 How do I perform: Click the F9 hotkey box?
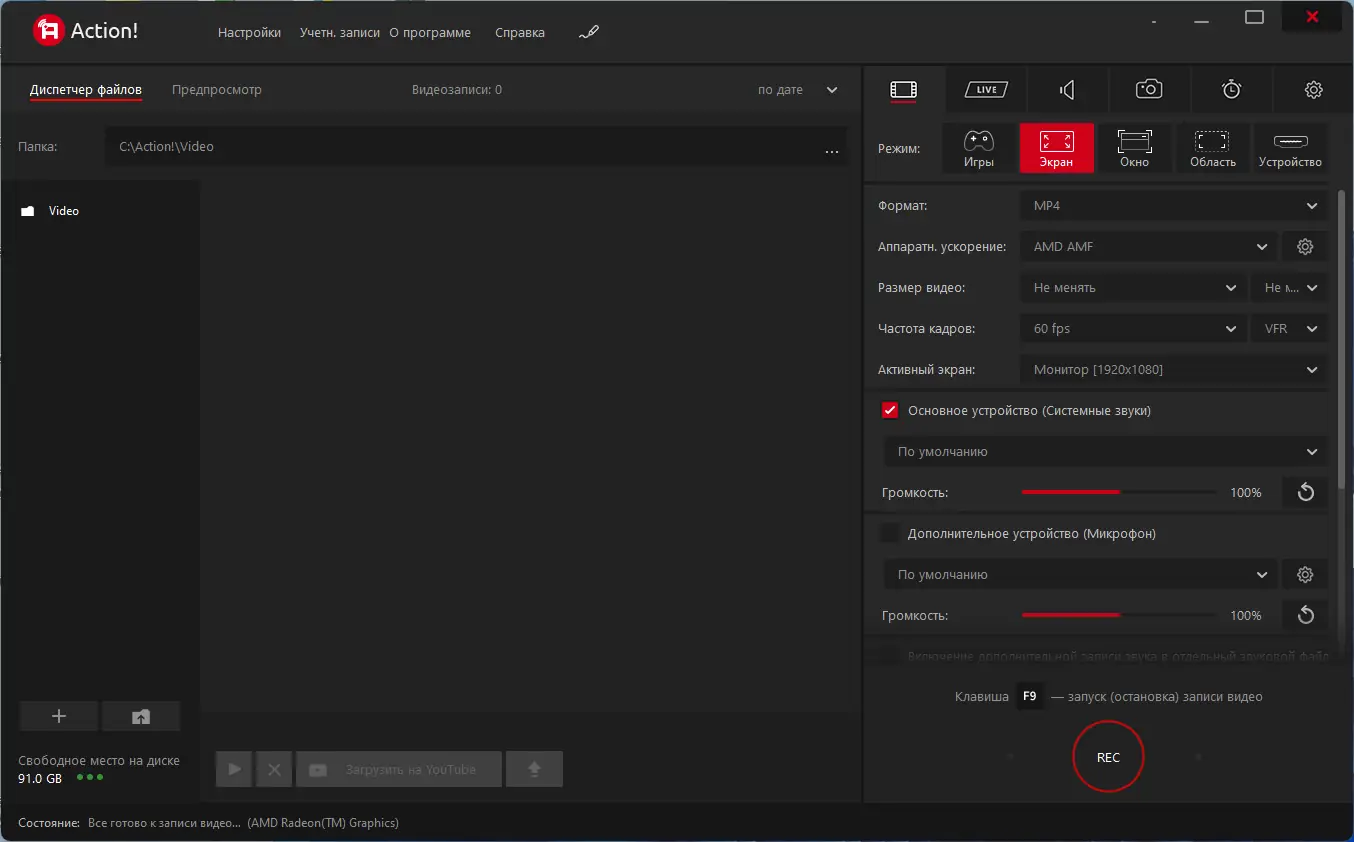[1029, 697]
